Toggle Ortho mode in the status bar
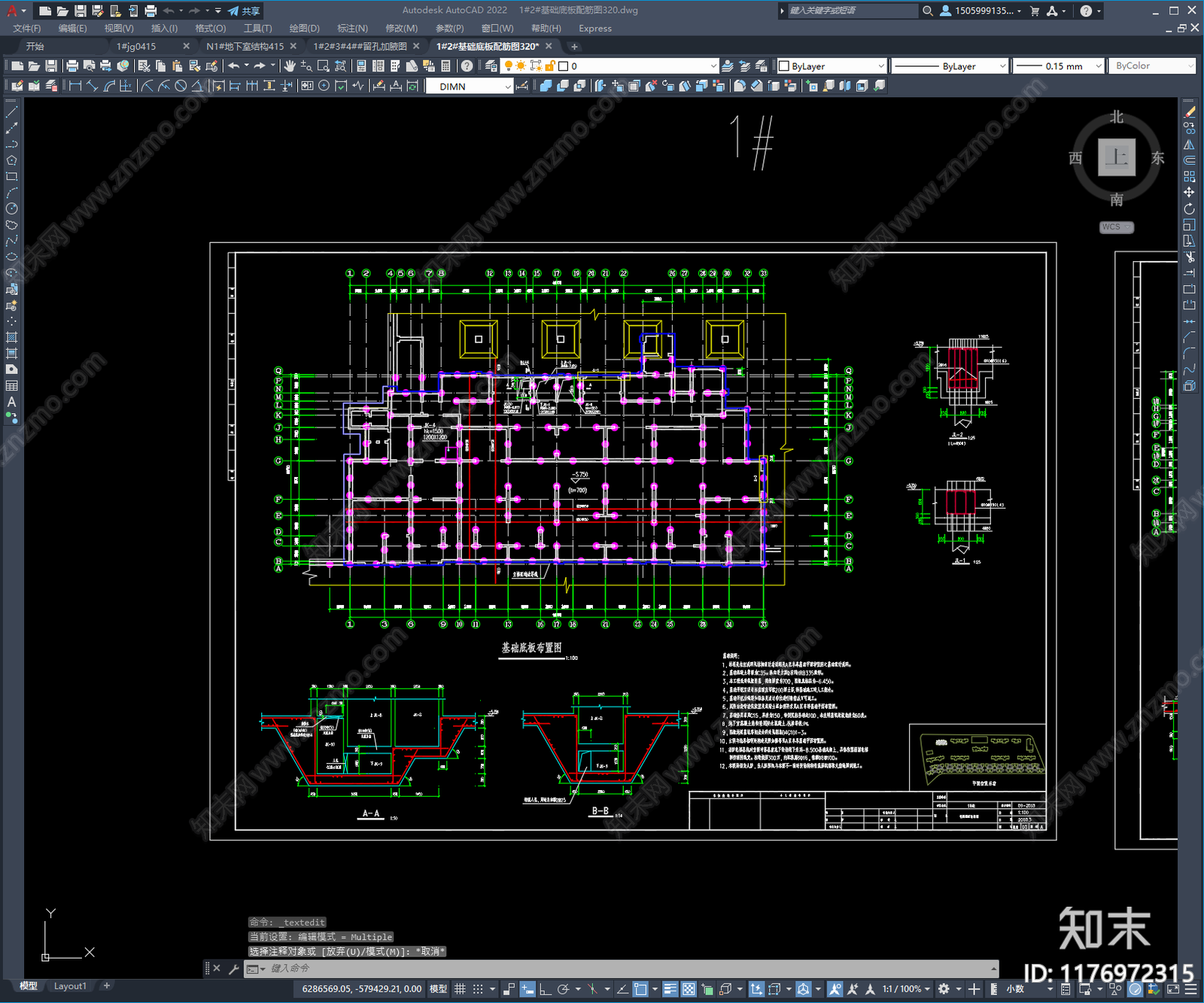Screen dimensions: 1204x1003 (x=546, y=989)
